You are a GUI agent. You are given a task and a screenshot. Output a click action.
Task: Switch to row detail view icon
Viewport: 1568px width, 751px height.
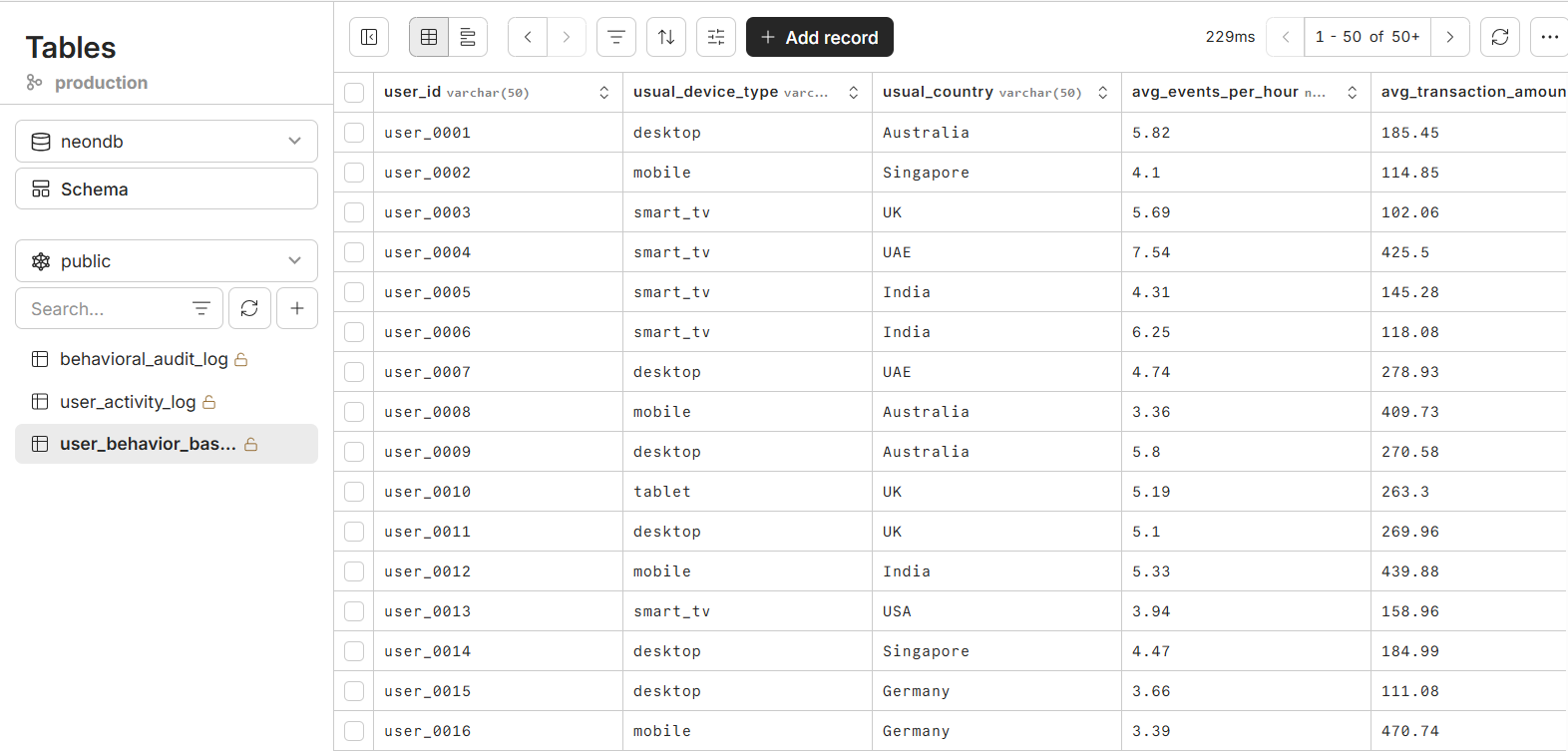(x=468, y=37)
